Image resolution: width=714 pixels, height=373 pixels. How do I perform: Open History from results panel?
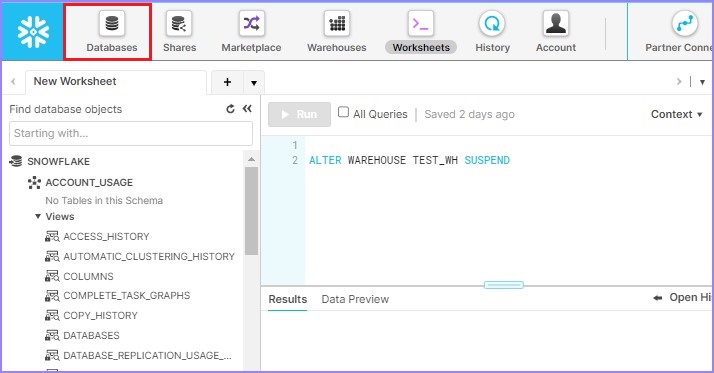pos(682,298)
